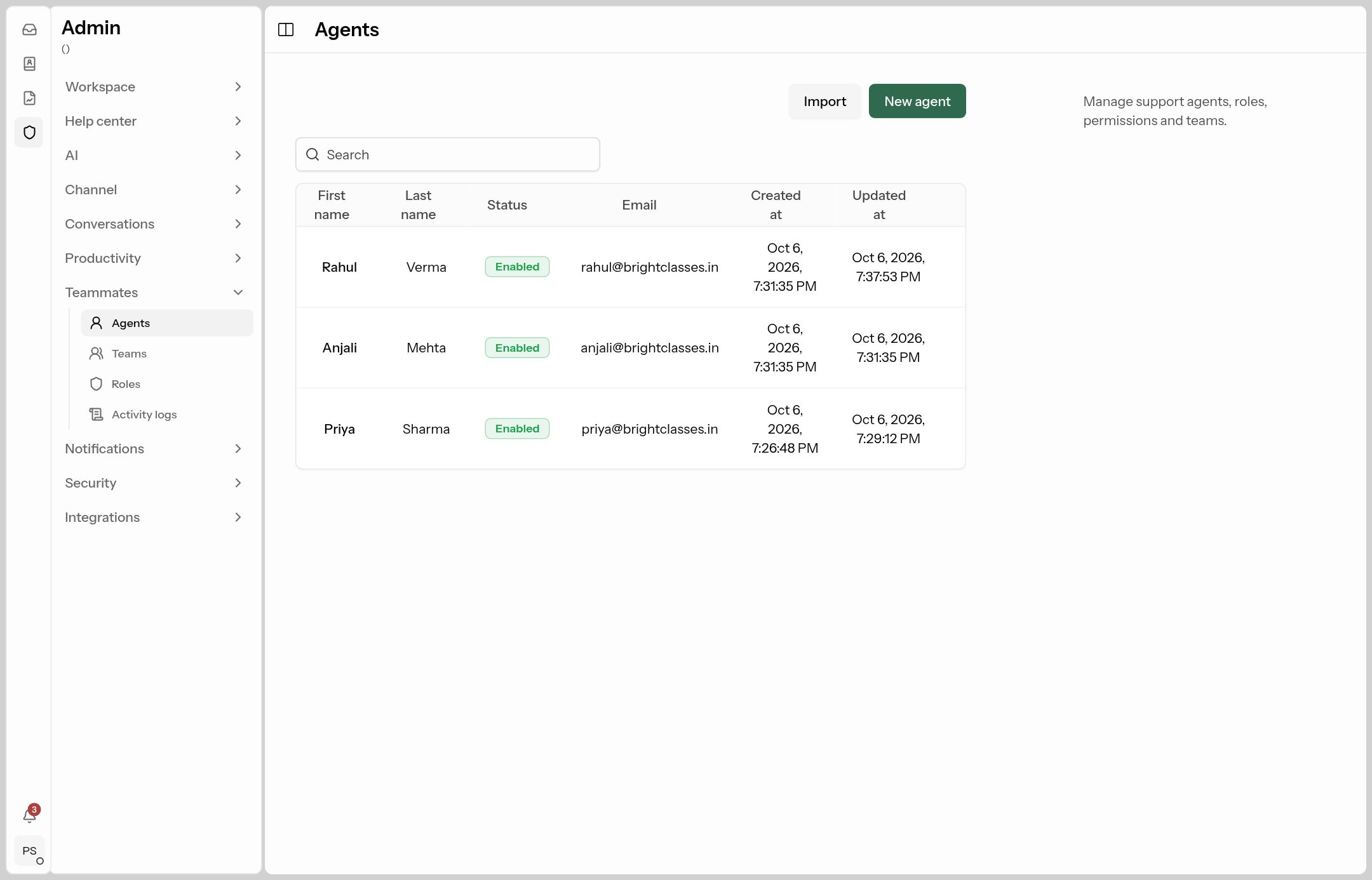
Task: Click the Status column header
Action: click(x=507, y=205)
